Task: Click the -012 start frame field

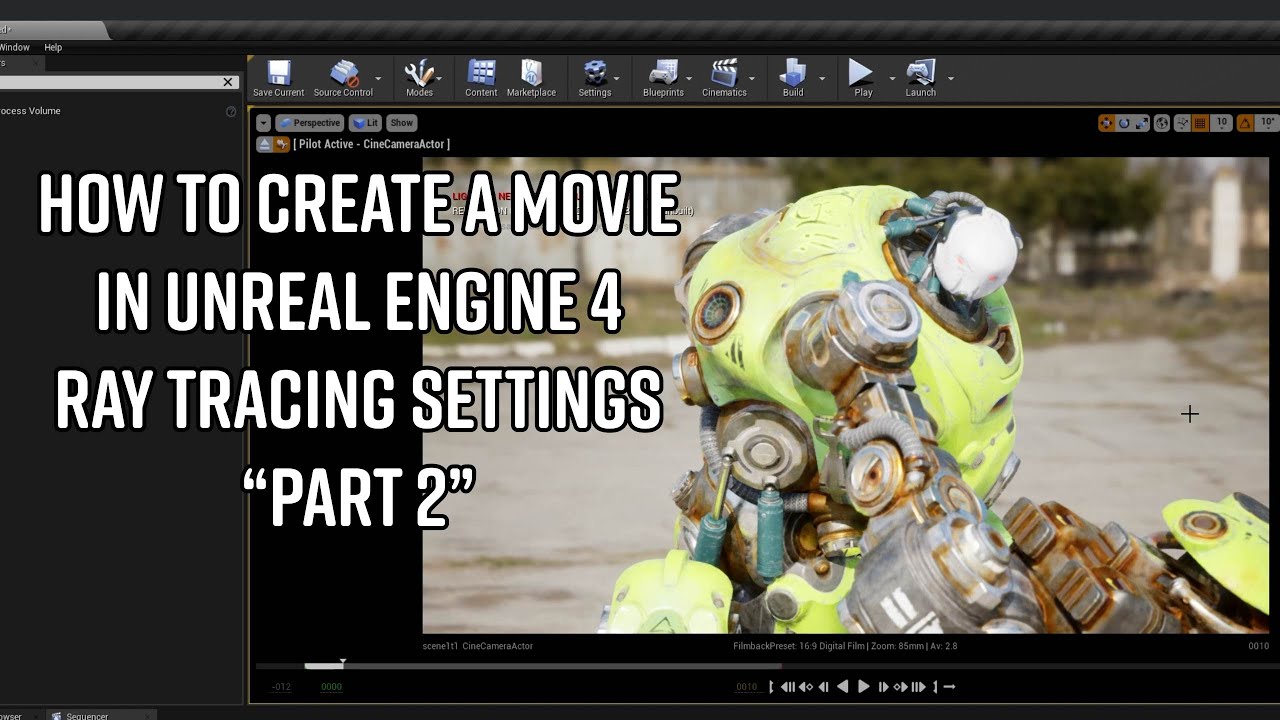Action: (281, 687)
